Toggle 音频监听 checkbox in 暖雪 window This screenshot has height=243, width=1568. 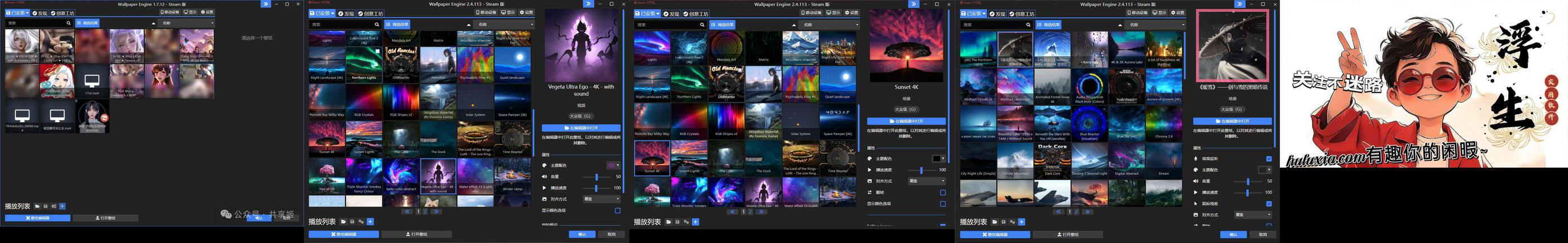(x=1269, y=159)
